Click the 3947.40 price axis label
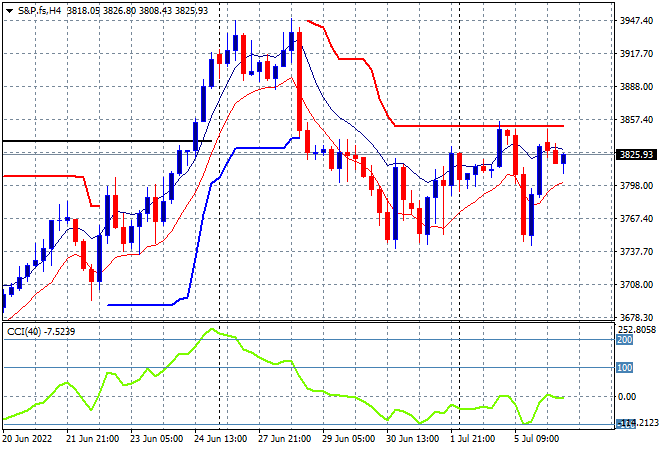The width and height of the screenshot is (660, 450). coord(636,21)
